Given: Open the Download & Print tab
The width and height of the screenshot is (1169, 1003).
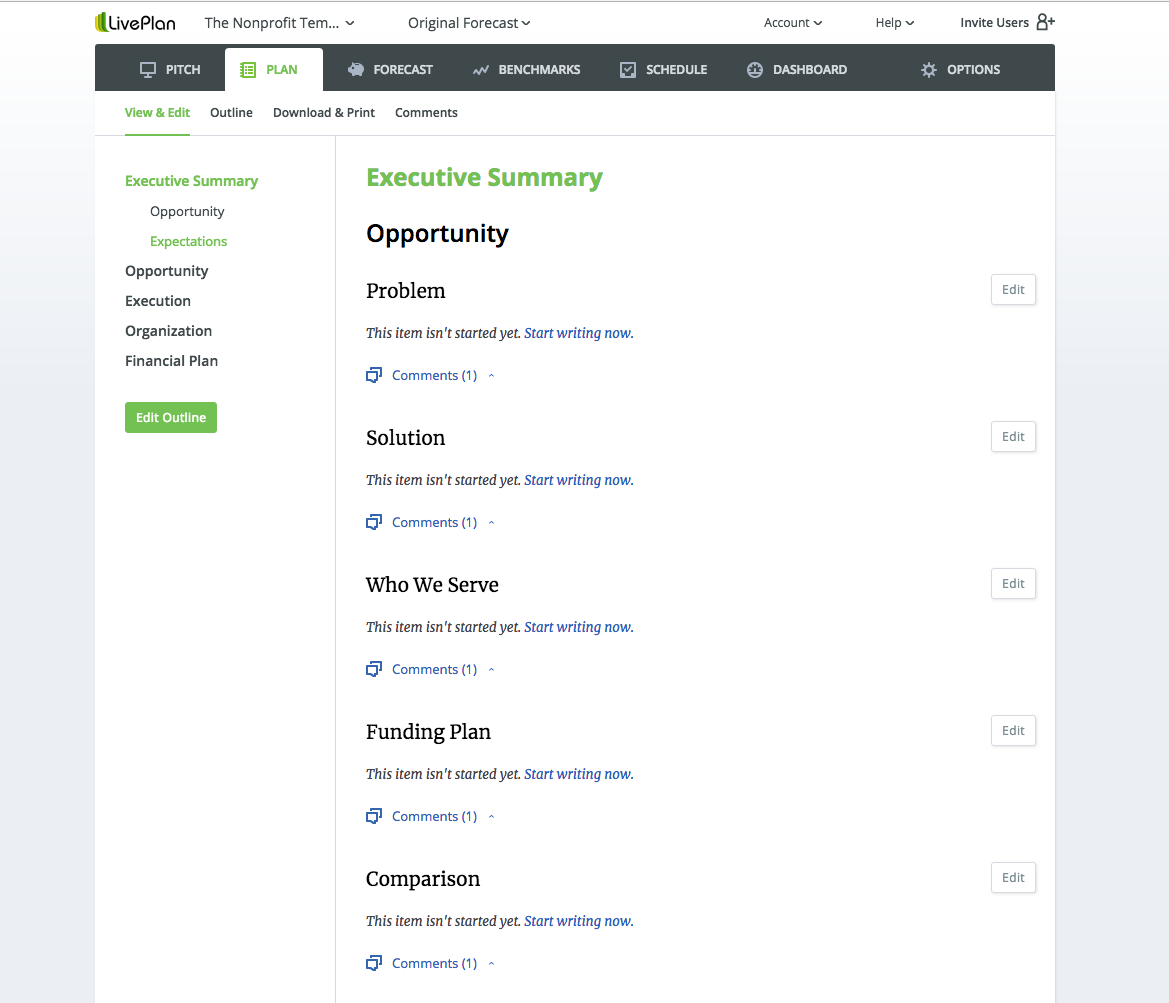Looking at the screenshot, I should 323,112.
